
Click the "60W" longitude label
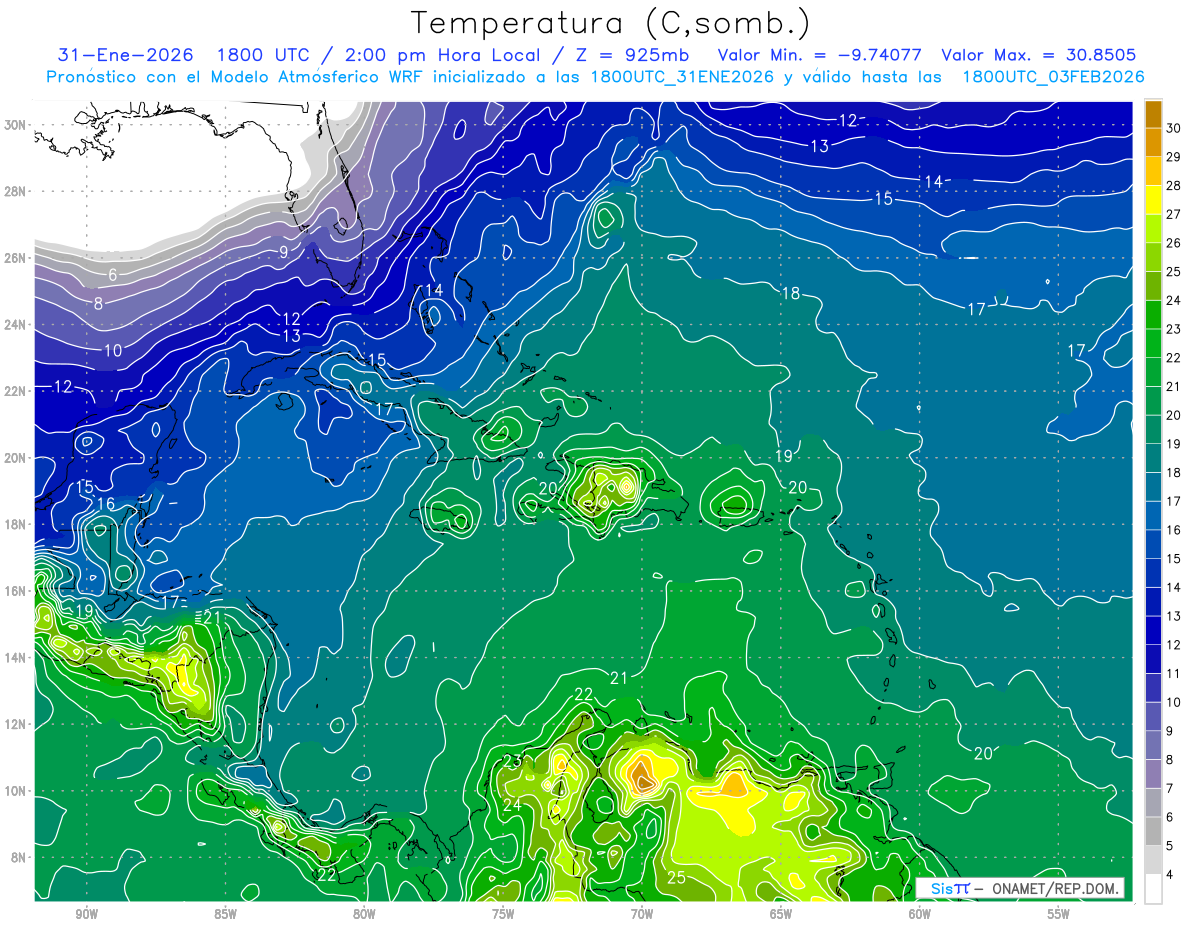pyautogui.click(x=920, y=914)
